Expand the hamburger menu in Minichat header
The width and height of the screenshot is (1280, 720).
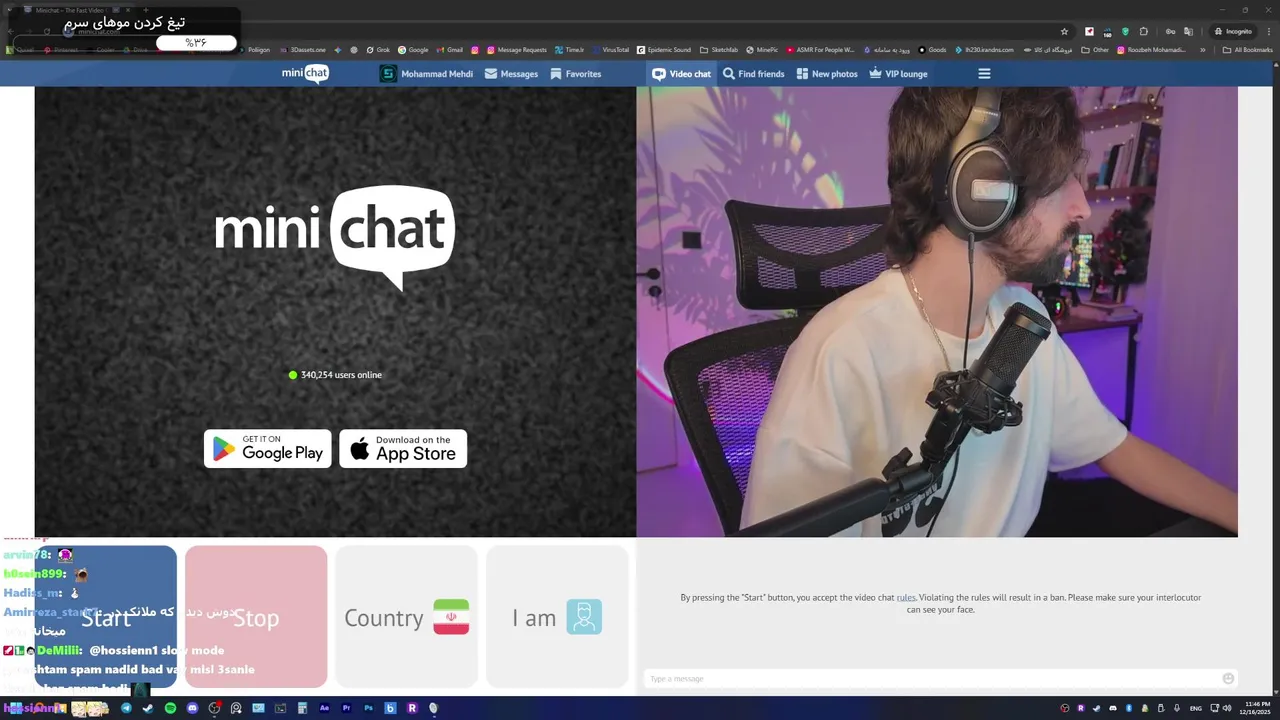pos(984,74)
